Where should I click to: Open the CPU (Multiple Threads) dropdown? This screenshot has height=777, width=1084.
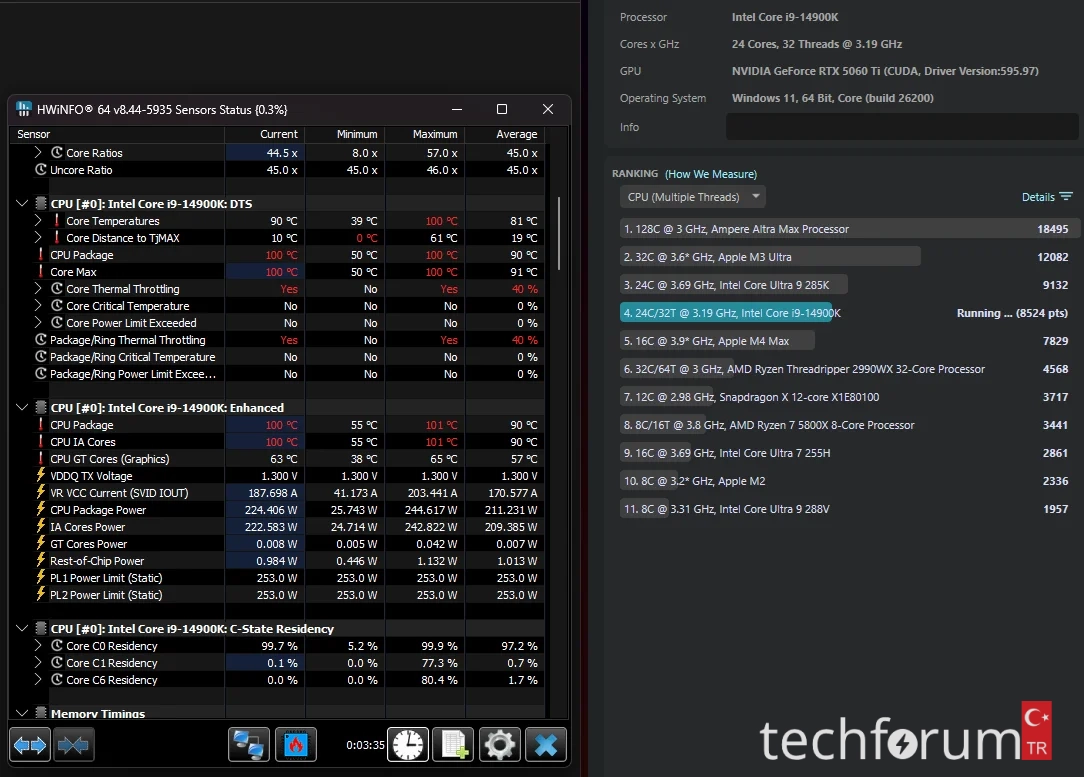pyautogui.click(x=693, y=197)
